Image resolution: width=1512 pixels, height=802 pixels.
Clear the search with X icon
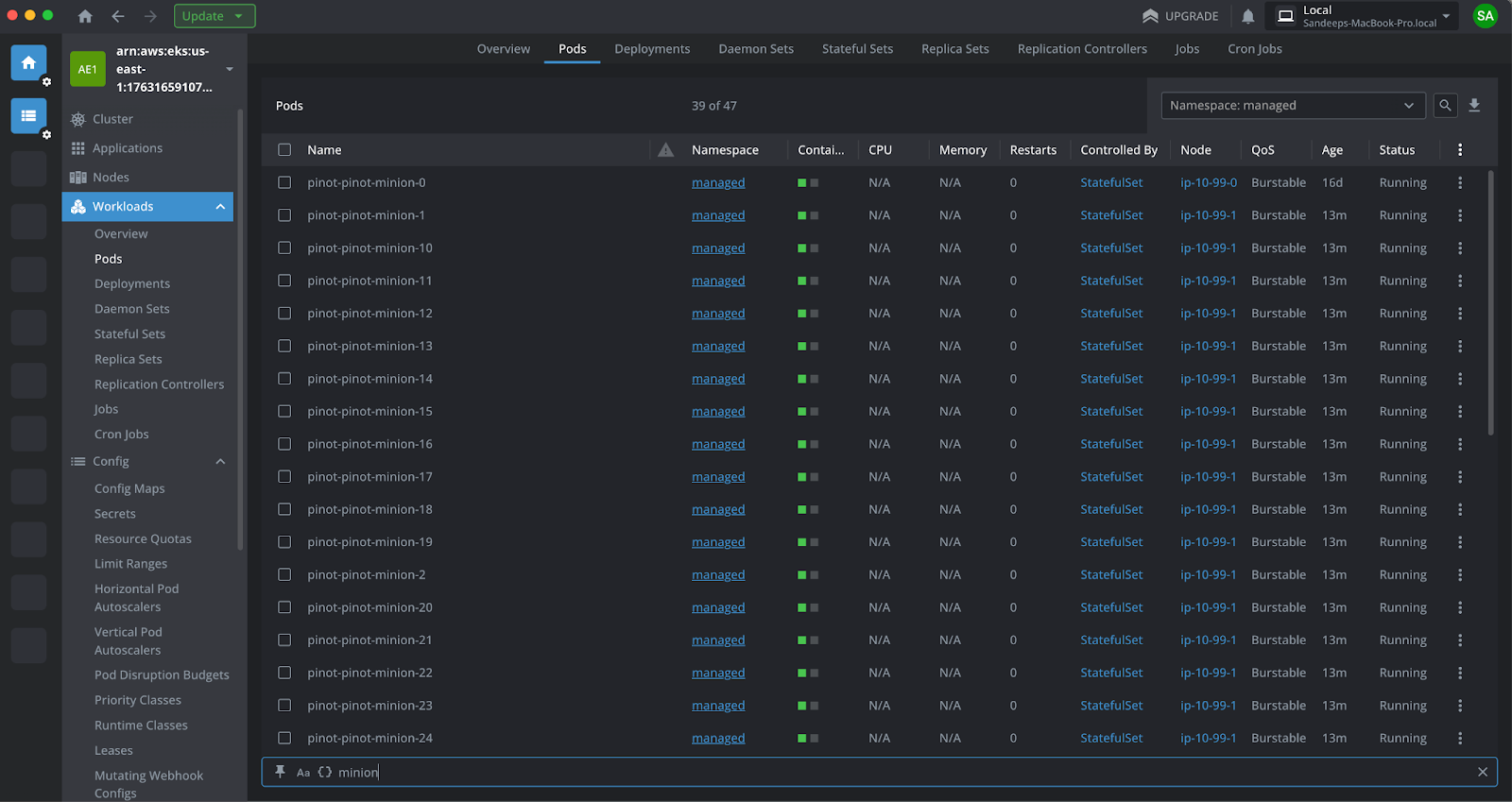[1483, 772]
